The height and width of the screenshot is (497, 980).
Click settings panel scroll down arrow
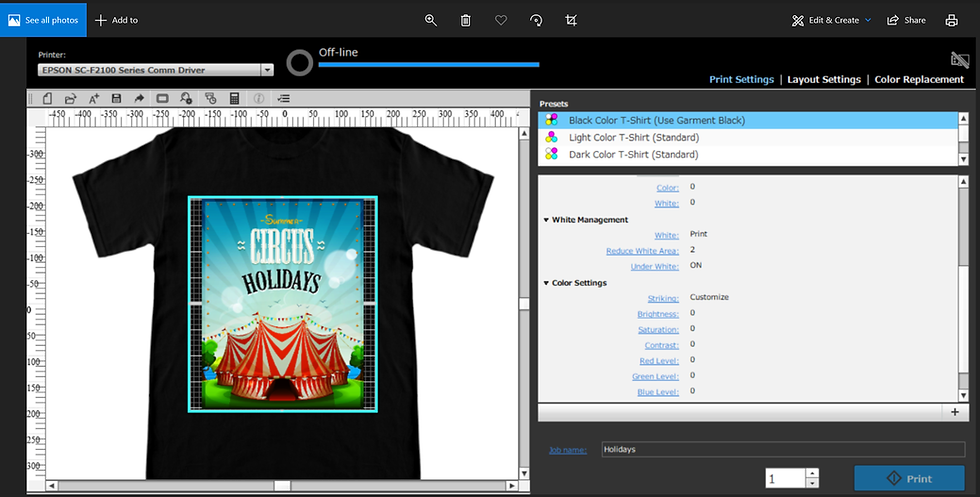(963, 396)
